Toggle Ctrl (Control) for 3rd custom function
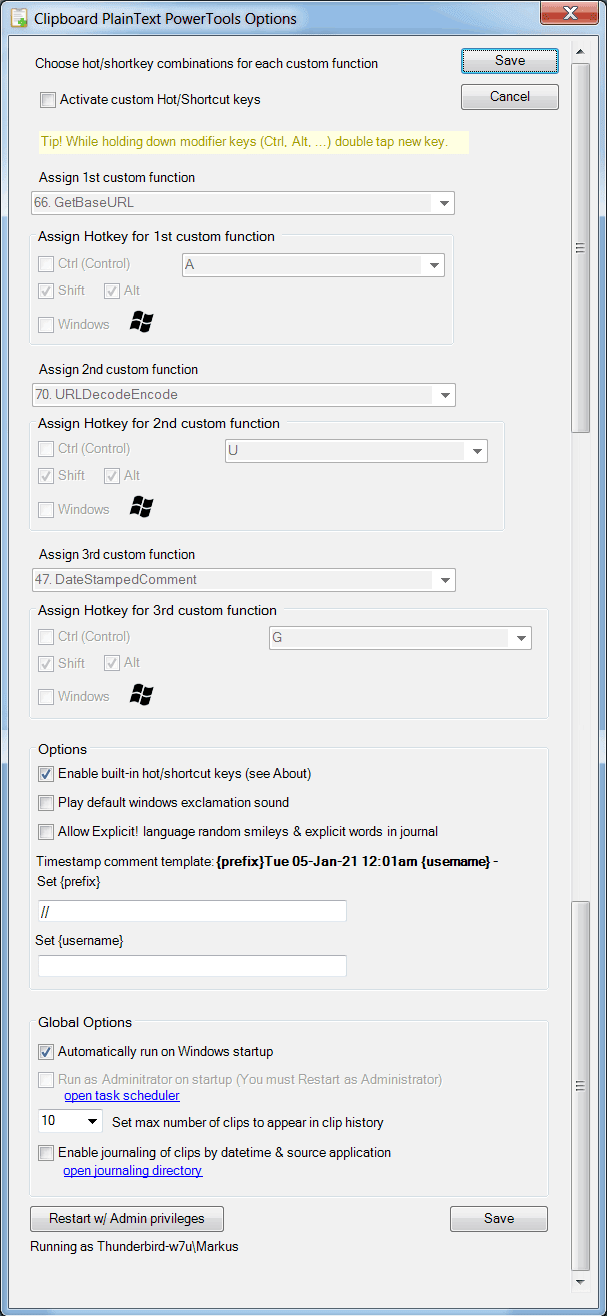 46,636
